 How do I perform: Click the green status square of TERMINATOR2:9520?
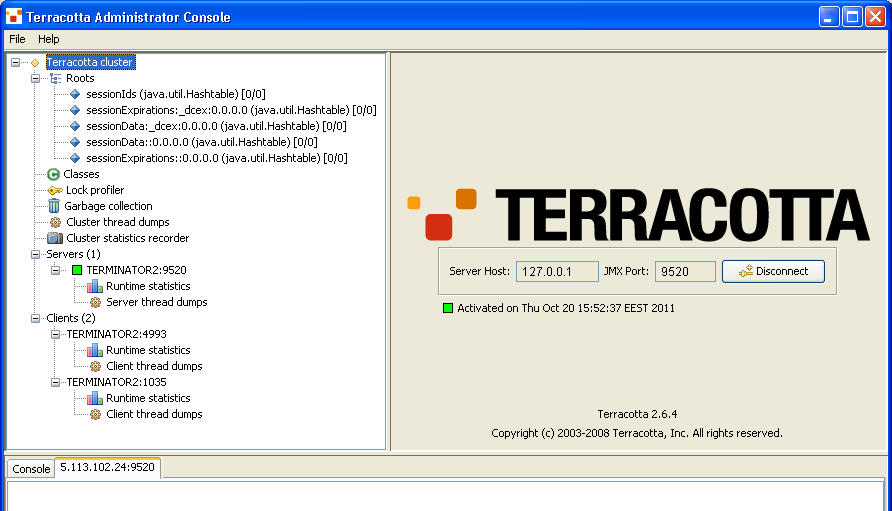click(x=77, y=270)
